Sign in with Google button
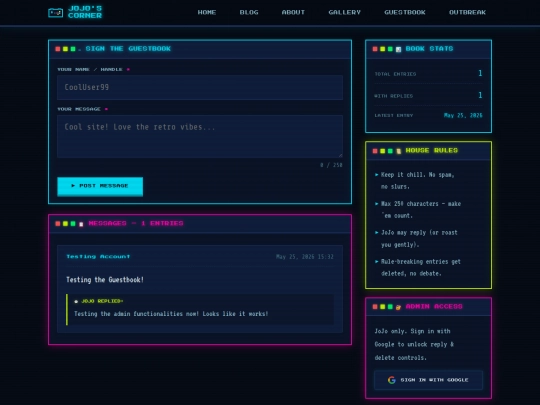The width and height of the screenshot is (540, 405). tap(428, 380)
